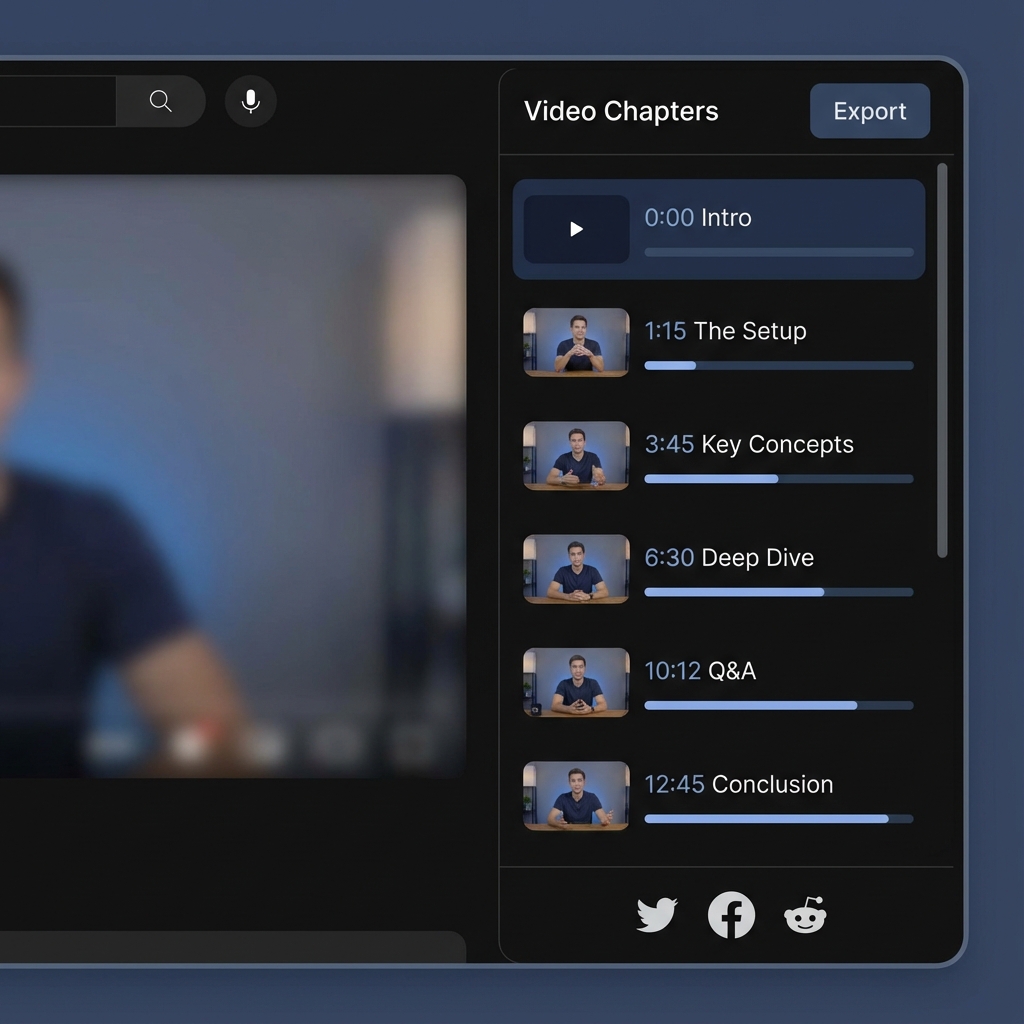Click the Key Concepts chapter thumbnail
The image size is (1024, 1024).
tap(576, 455)
